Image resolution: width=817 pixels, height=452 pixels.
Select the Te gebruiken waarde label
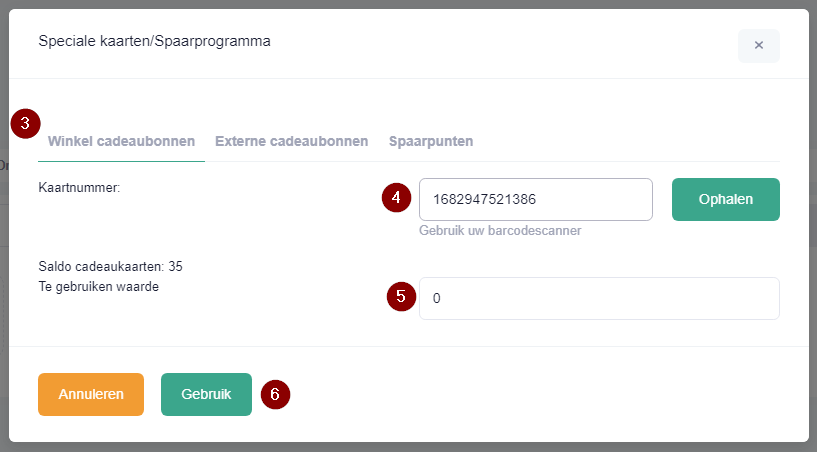(98, 287)
